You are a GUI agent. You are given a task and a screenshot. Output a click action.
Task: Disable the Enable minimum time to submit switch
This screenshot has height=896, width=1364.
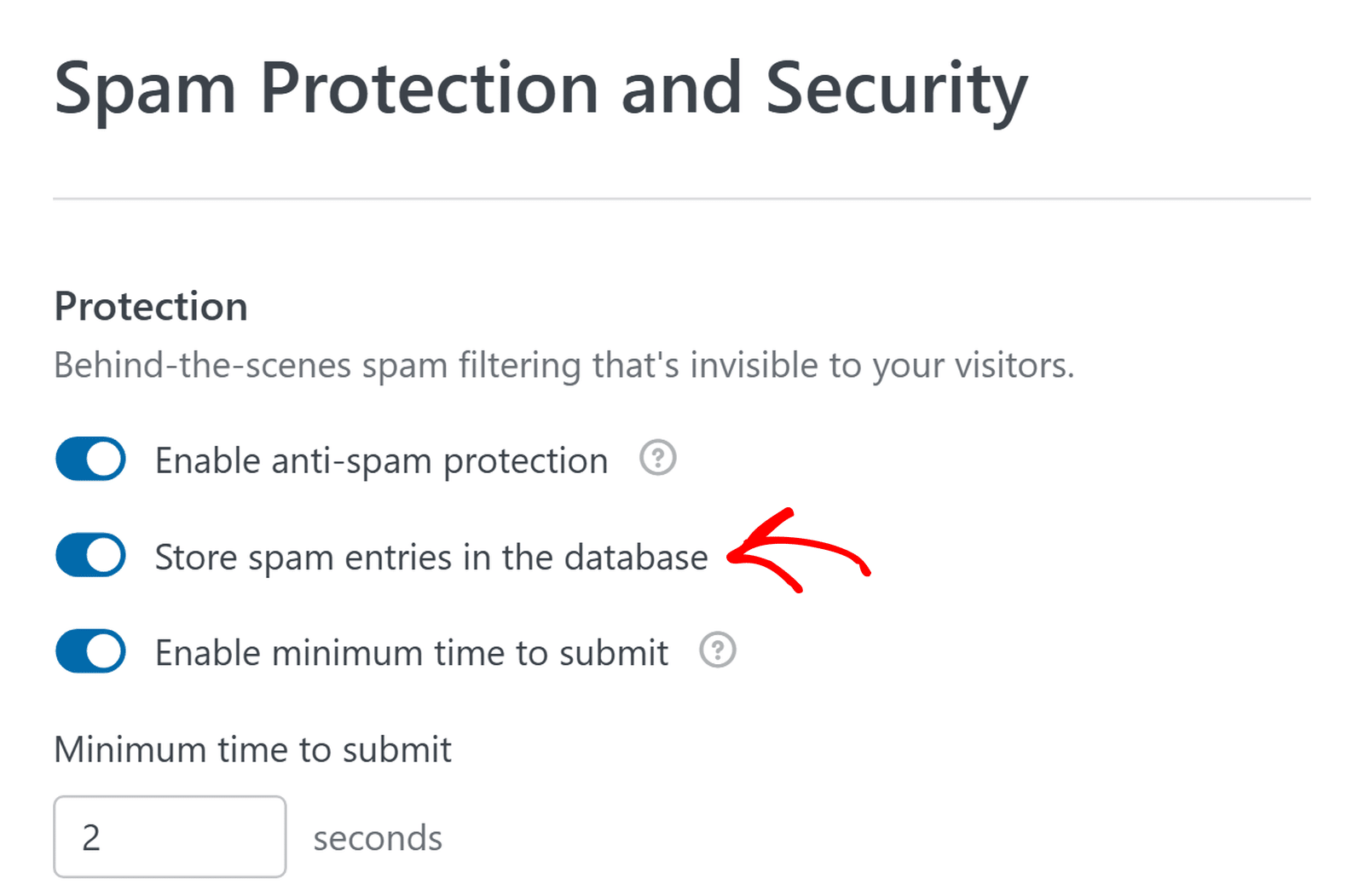tap(90, 651)
